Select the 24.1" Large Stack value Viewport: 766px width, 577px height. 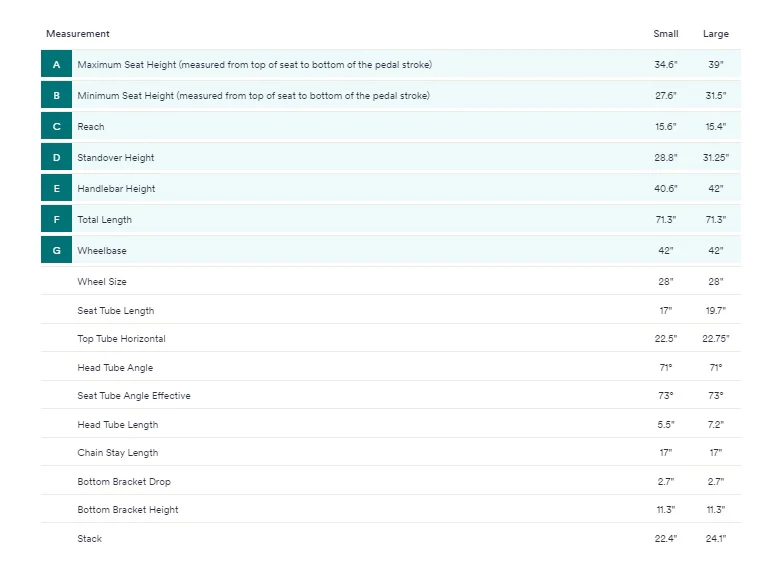point(715,539)
